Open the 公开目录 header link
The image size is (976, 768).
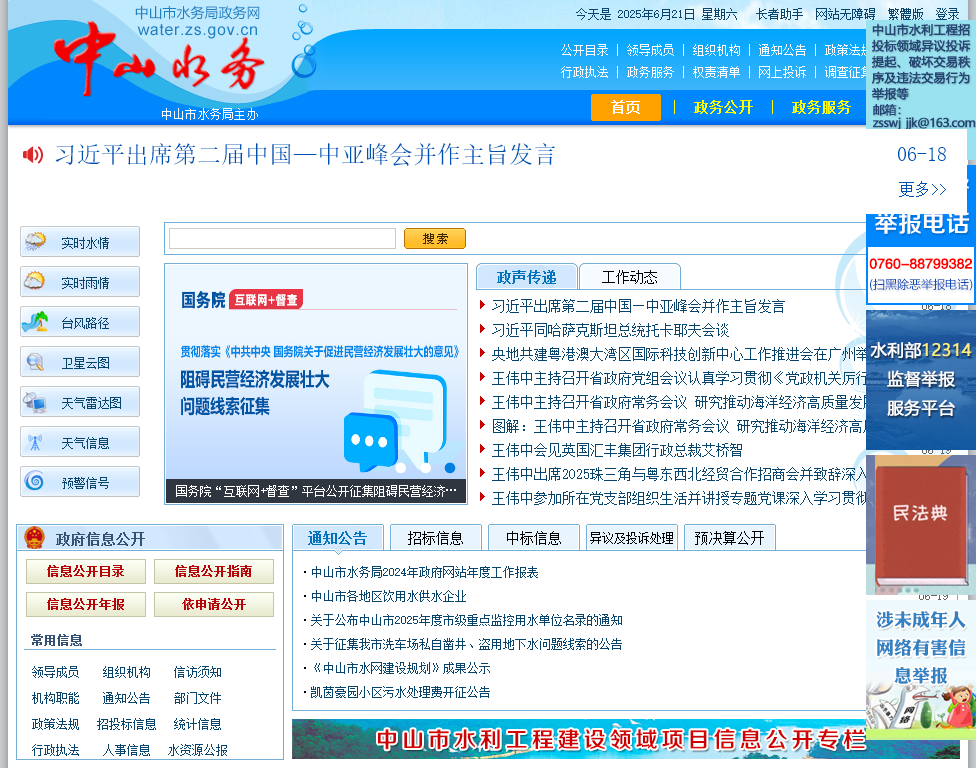pyautogui.click(x=584, y=50)
